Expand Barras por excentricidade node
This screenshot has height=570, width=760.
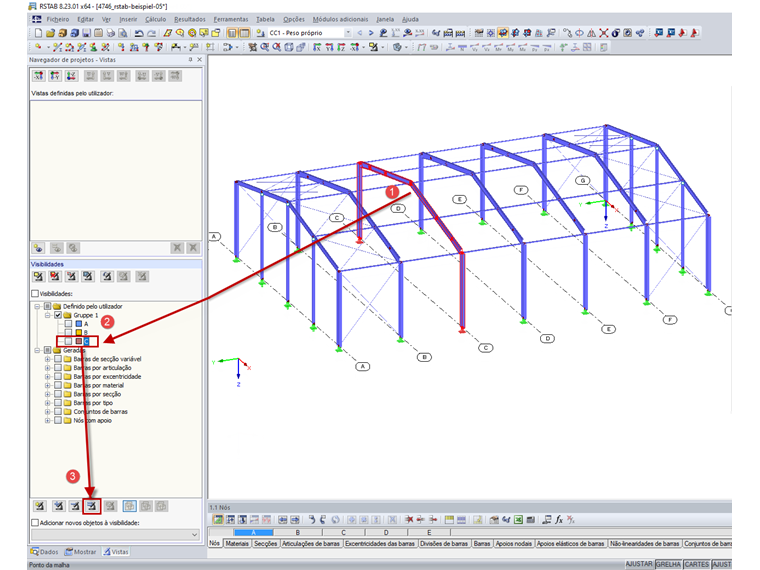48,377
